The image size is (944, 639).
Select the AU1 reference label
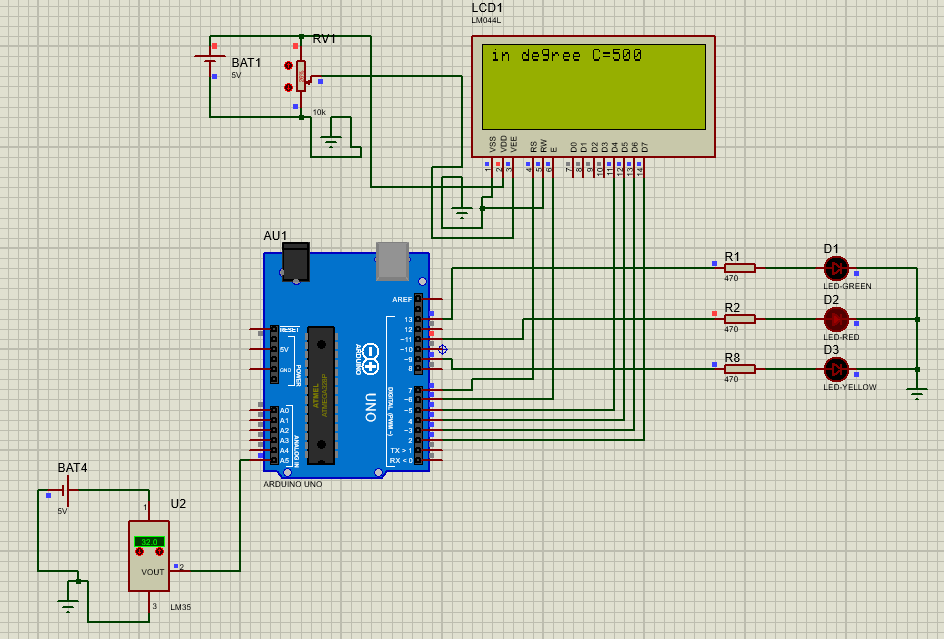(275, 235)
